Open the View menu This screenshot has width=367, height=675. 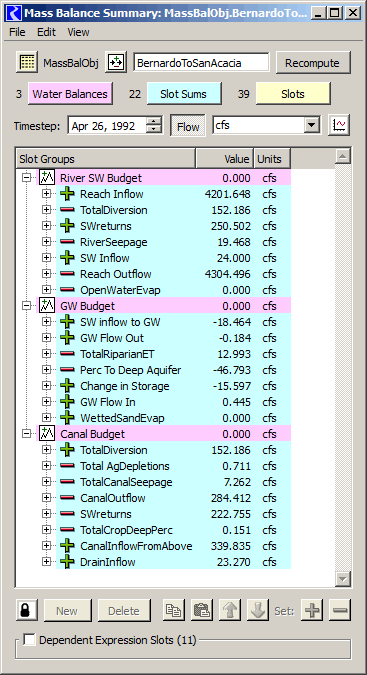[78, 32]
